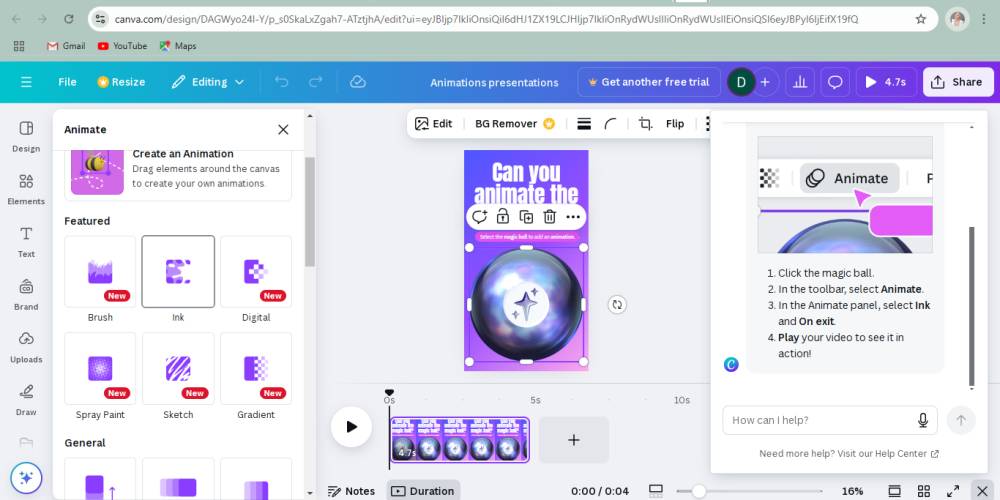Screen dimensions: 1000x500
Task: Open the three-dots more options menu
Action: [x=573, y=217]
